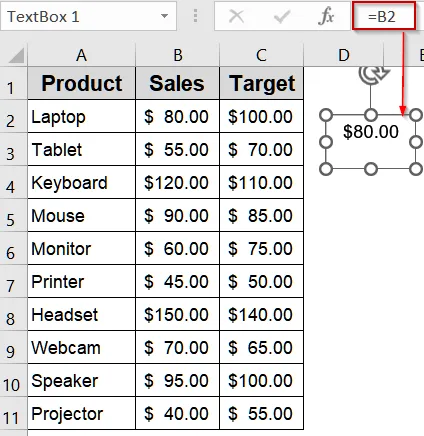Viewport: 424px width, 436px height.
Task: Click the formula bar resize dots handle
Action: click(195, 16)
